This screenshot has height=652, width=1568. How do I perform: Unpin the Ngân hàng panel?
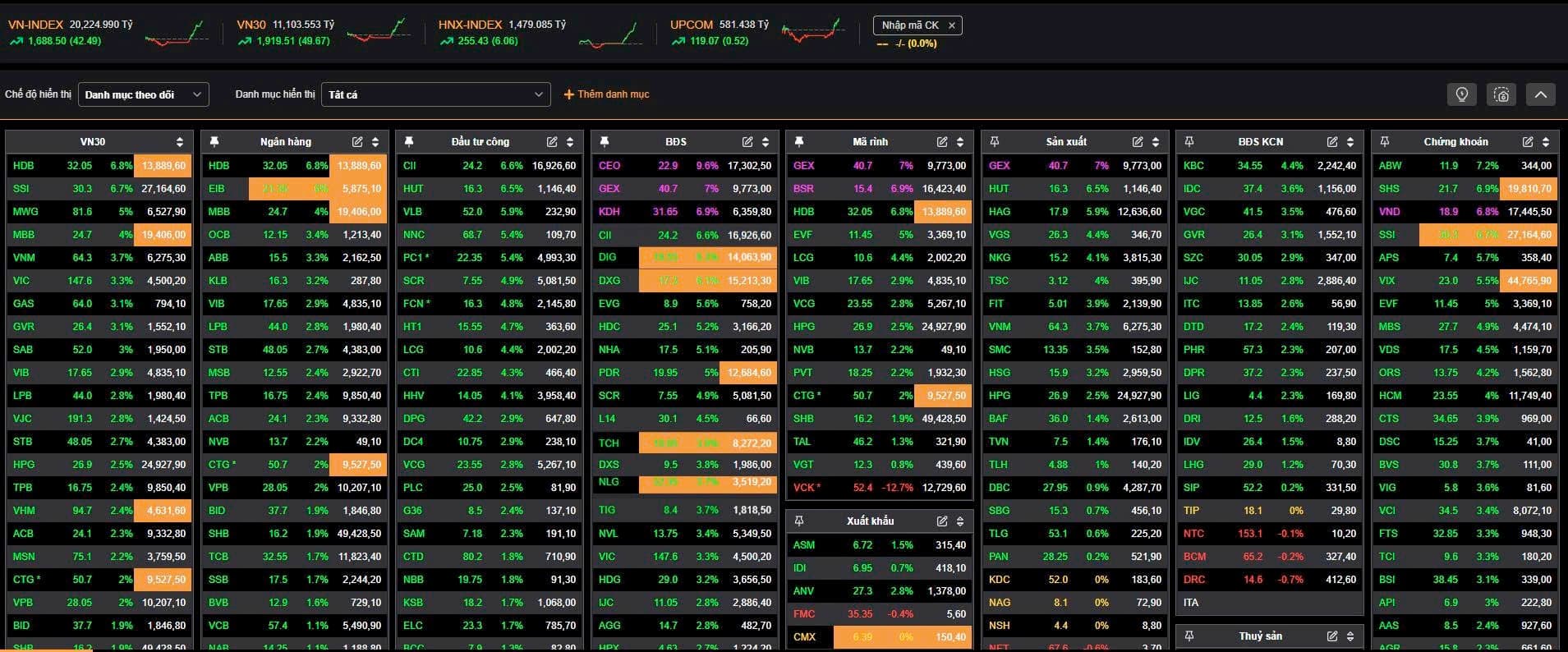tap(214, 142)
